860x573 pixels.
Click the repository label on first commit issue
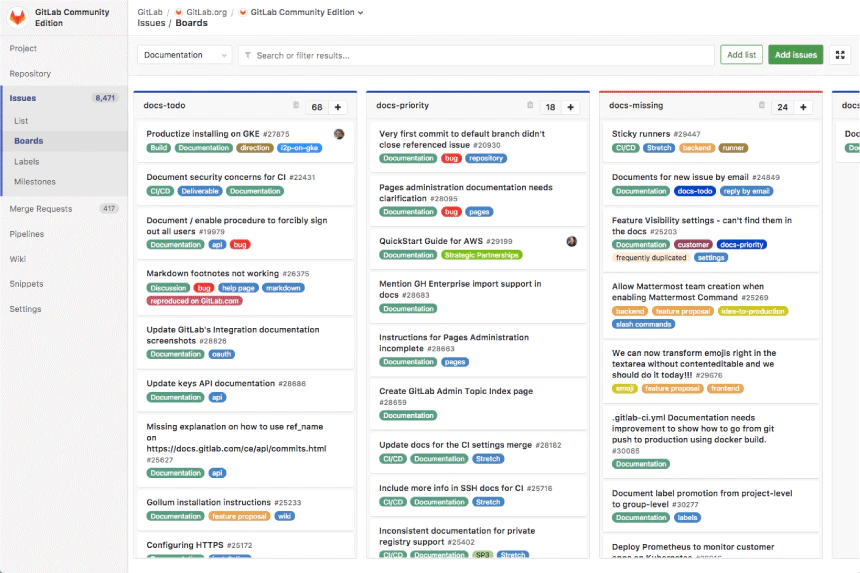[x=486, y=158]
